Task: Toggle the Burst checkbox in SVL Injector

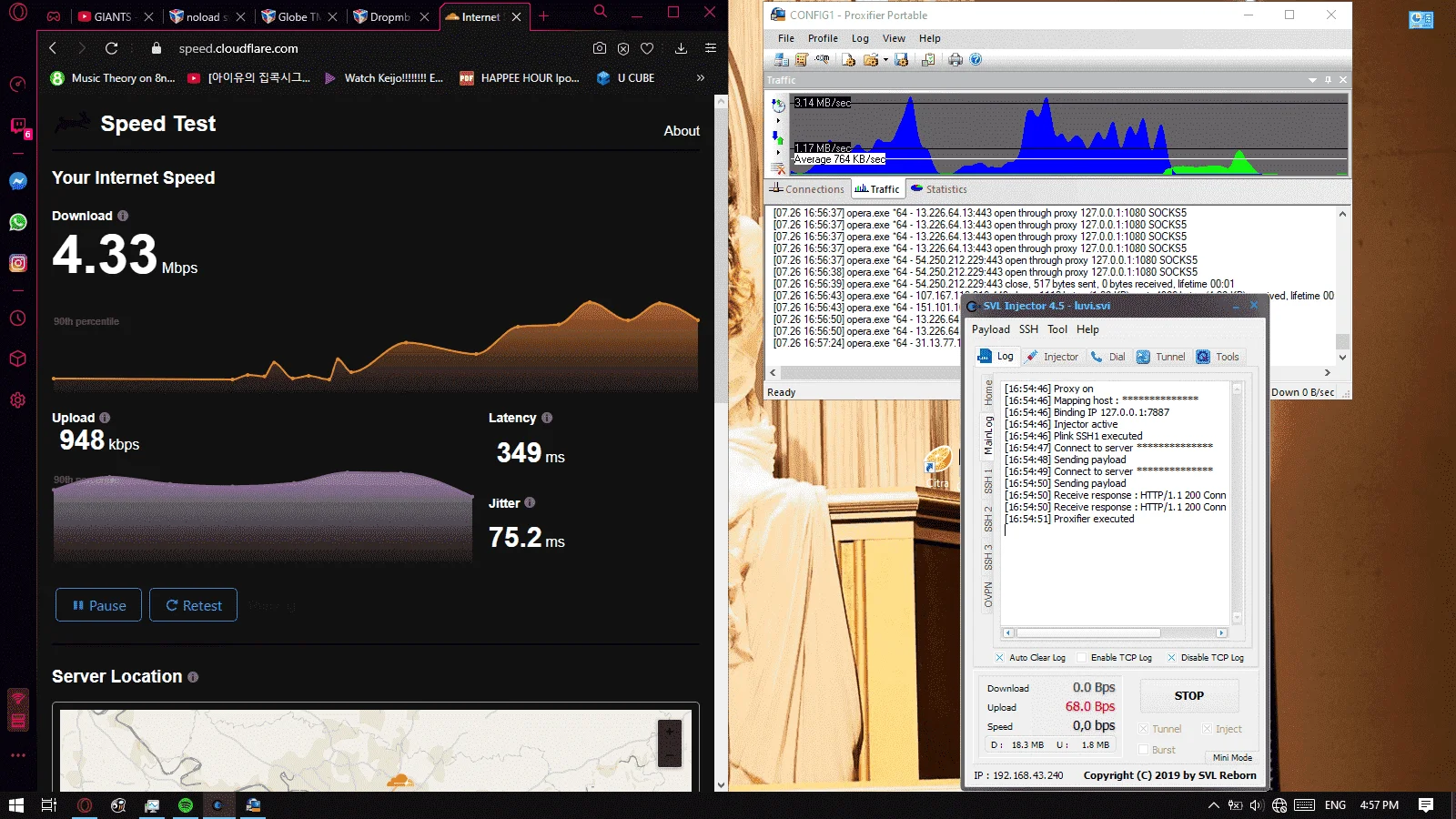Action: [x=1143, y=750]
